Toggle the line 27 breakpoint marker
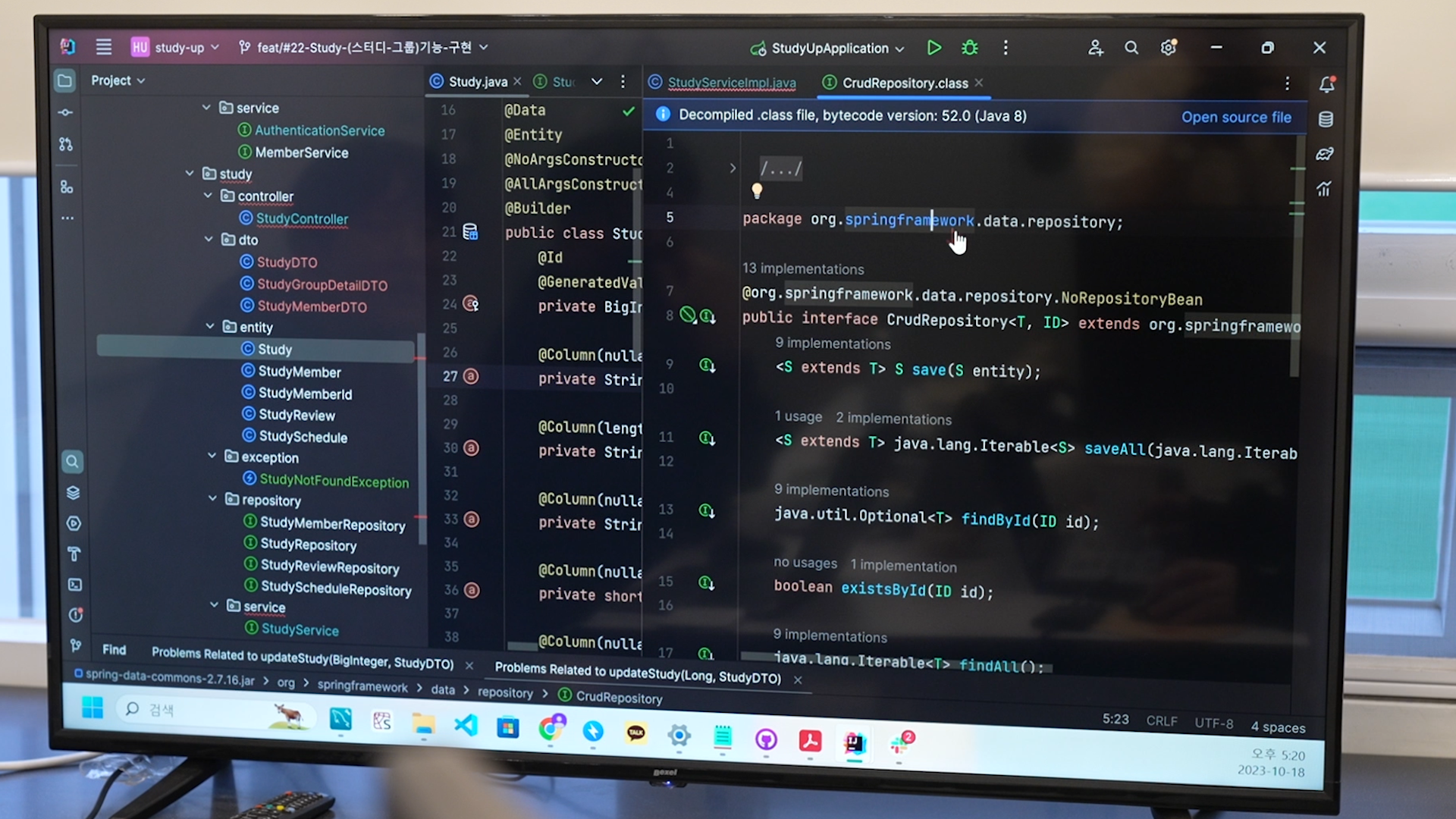 coord(471,376)
